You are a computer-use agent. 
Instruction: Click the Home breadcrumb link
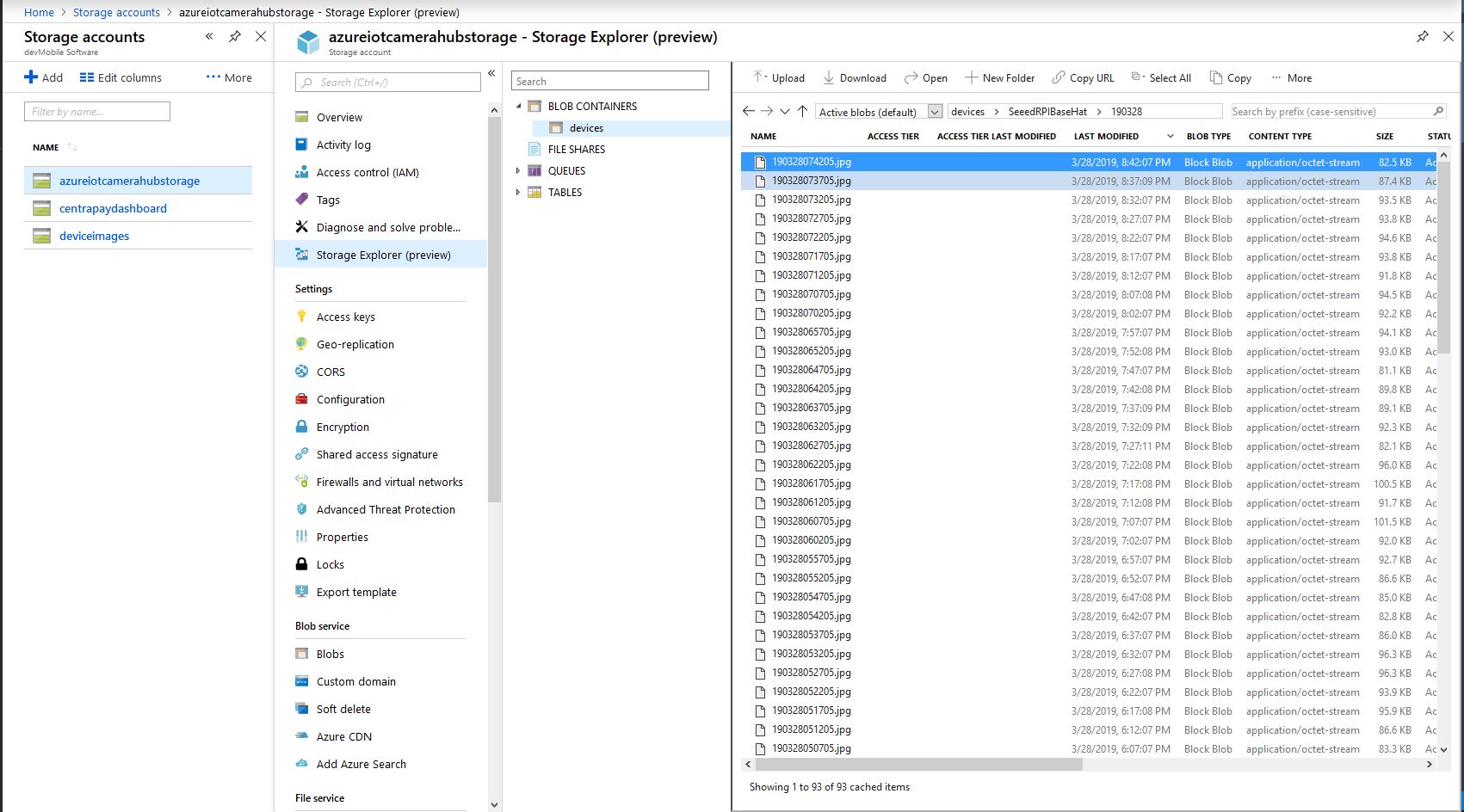tap(39, 12)
